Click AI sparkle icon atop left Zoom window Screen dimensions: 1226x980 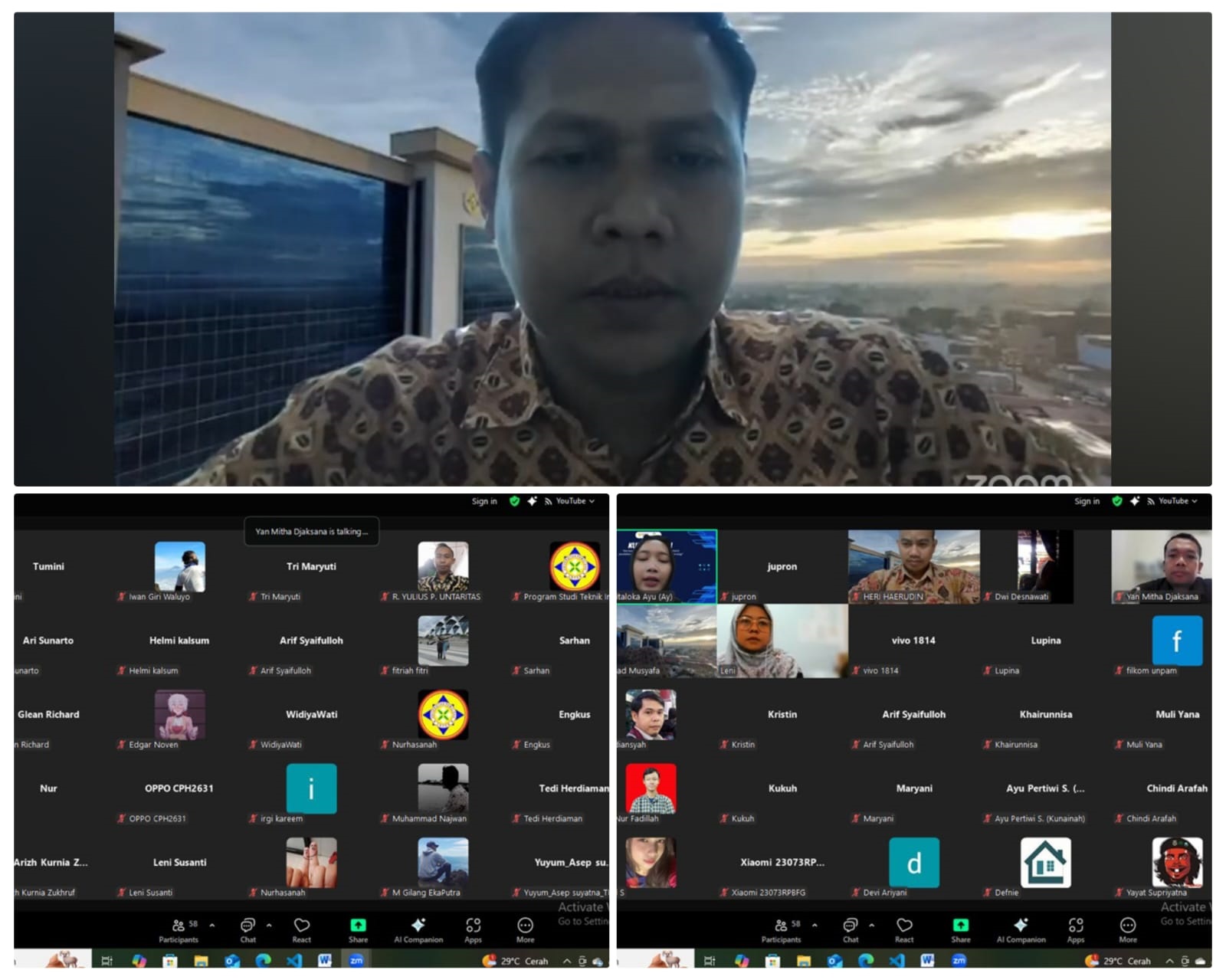click(x=532, y=501)
